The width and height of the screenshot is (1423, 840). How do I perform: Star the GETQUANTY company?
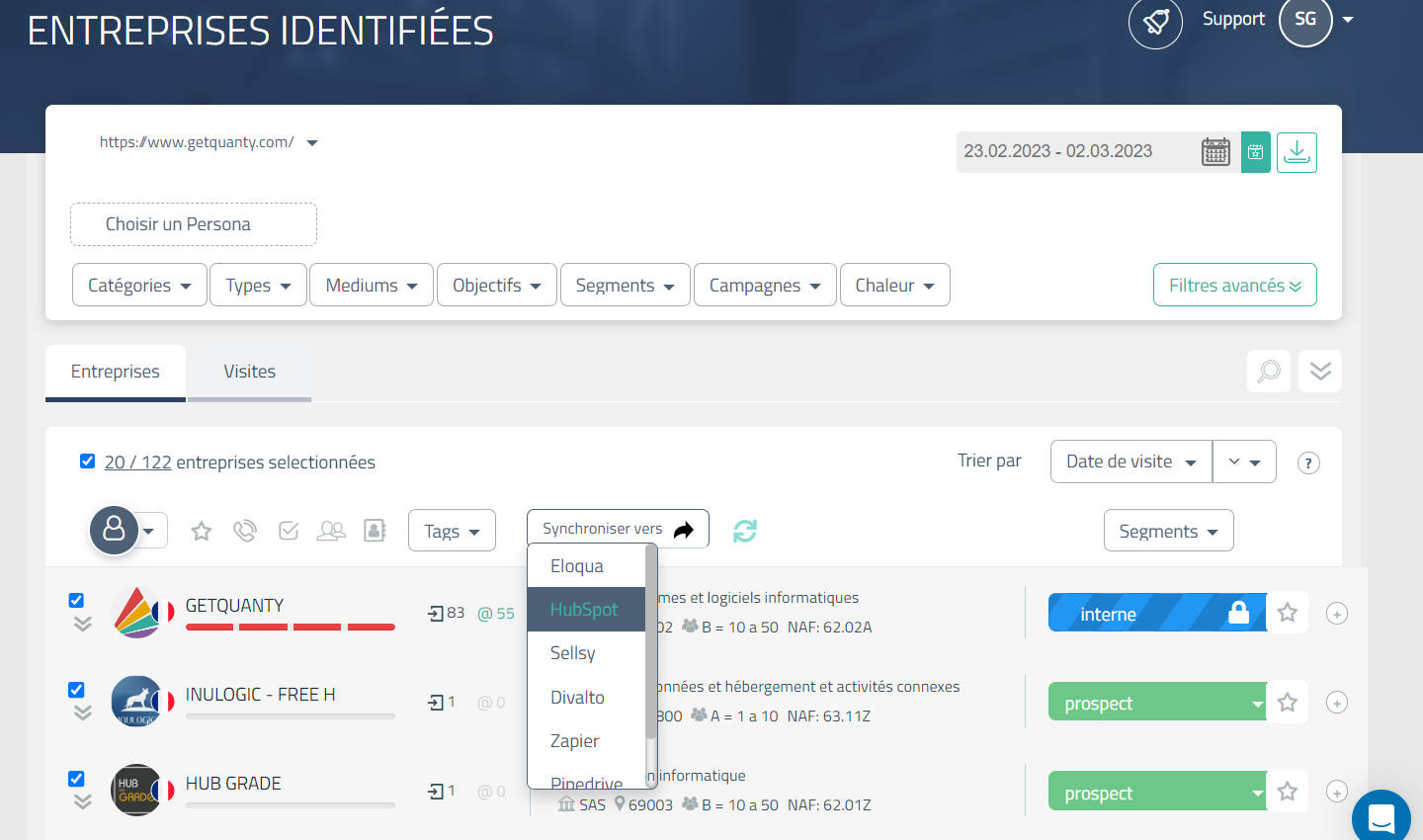1287,613
